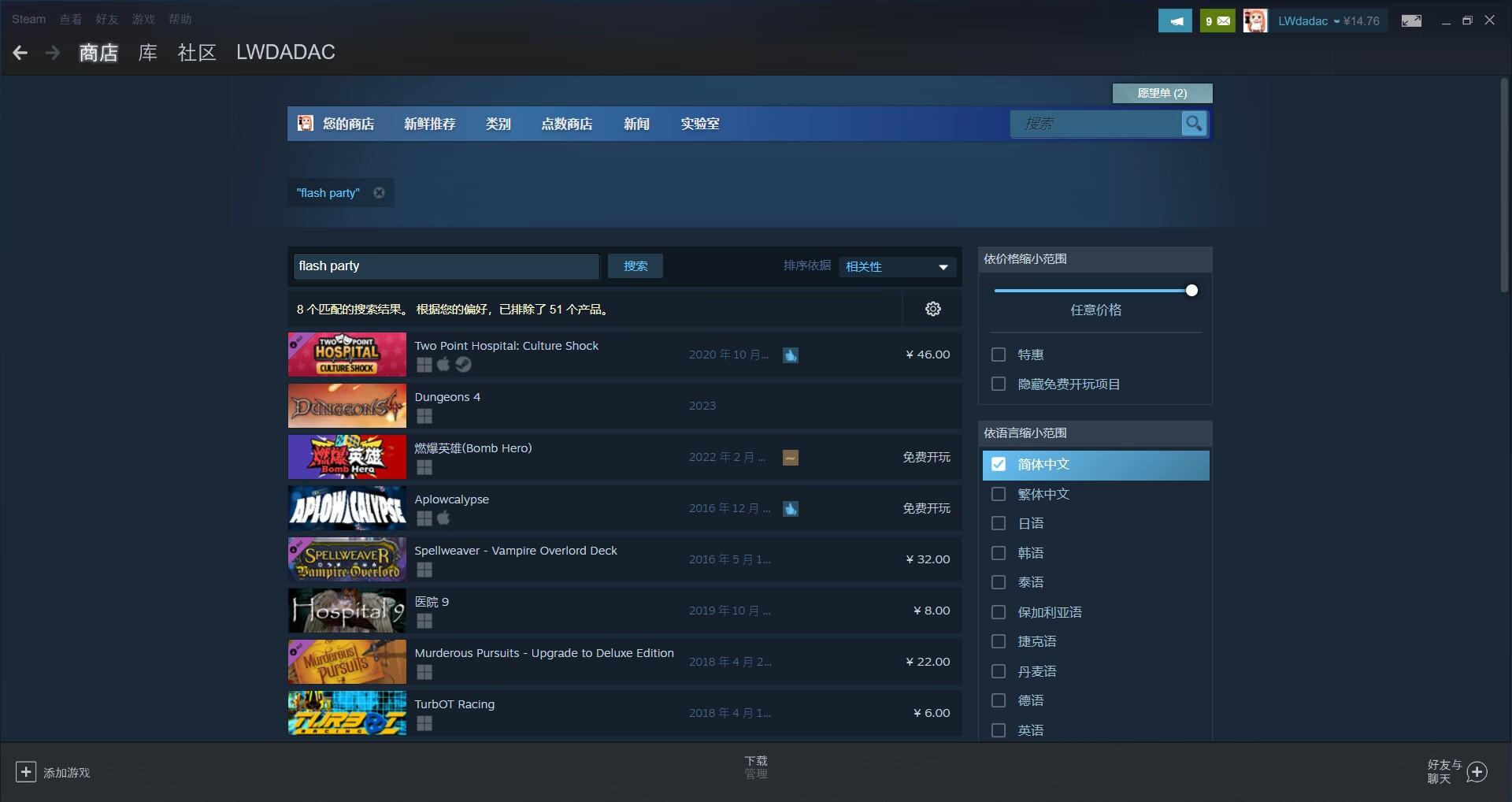Collapse the 依语言缩小范围 section
This screenshot has height=802, width=1512.
(x=1095, y=433)
